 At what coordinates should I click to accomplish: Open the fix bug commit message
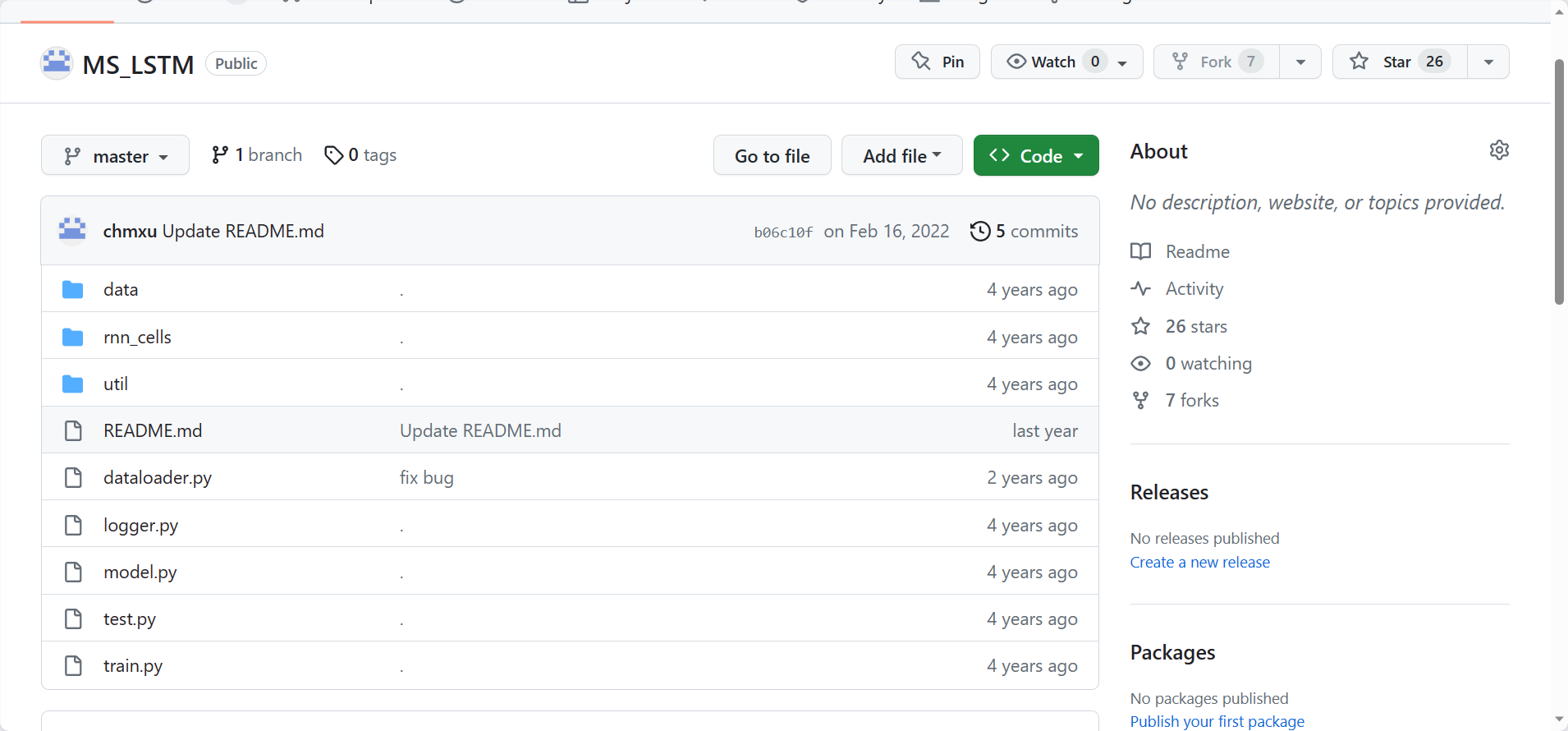pyautogui.click(x=426, y=478)
